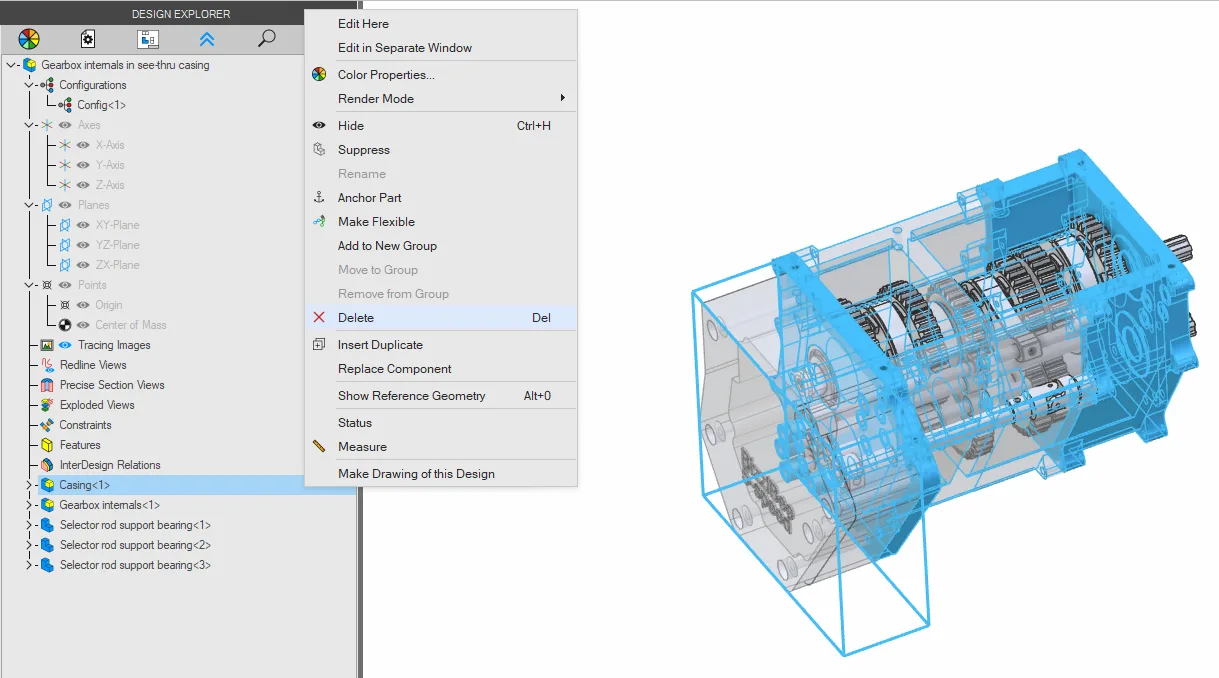Image resolution: width=1219 pixels, height=678 pixels.
Task: Expand Selector rod support bearing<1>
Action: click(29, 525)
